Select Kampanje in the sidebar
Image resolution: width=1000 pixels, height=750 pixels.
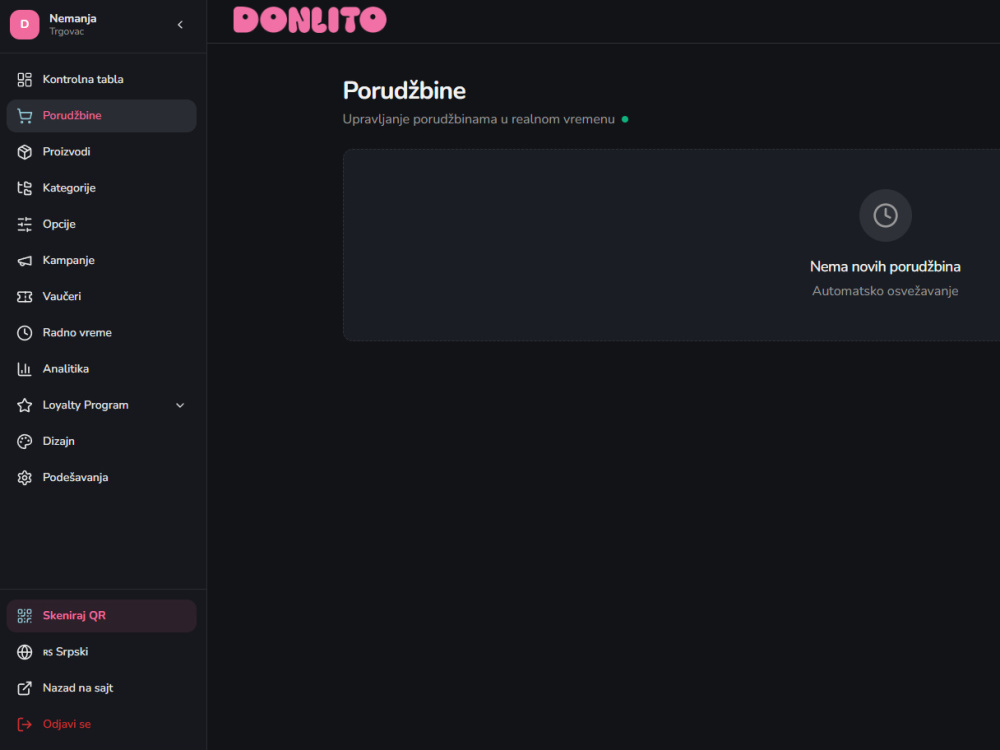pos(101,260)
